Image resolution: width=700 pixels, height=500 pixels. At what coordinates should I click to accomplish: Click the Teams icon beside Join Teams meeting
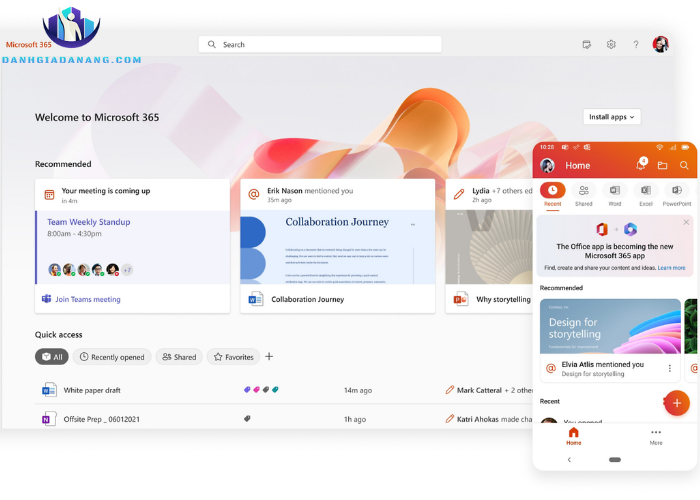pos(46,299)
